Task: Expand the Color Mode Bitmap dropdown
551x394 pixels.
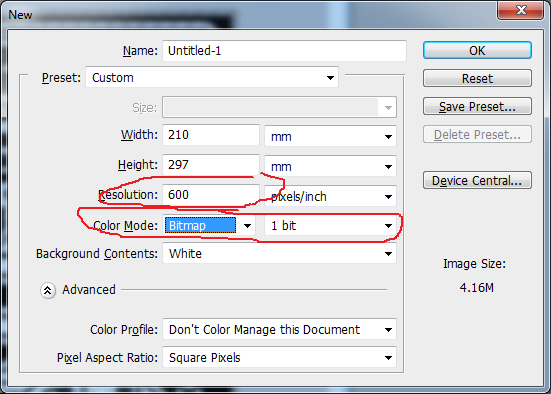Action: pos(209,225)
